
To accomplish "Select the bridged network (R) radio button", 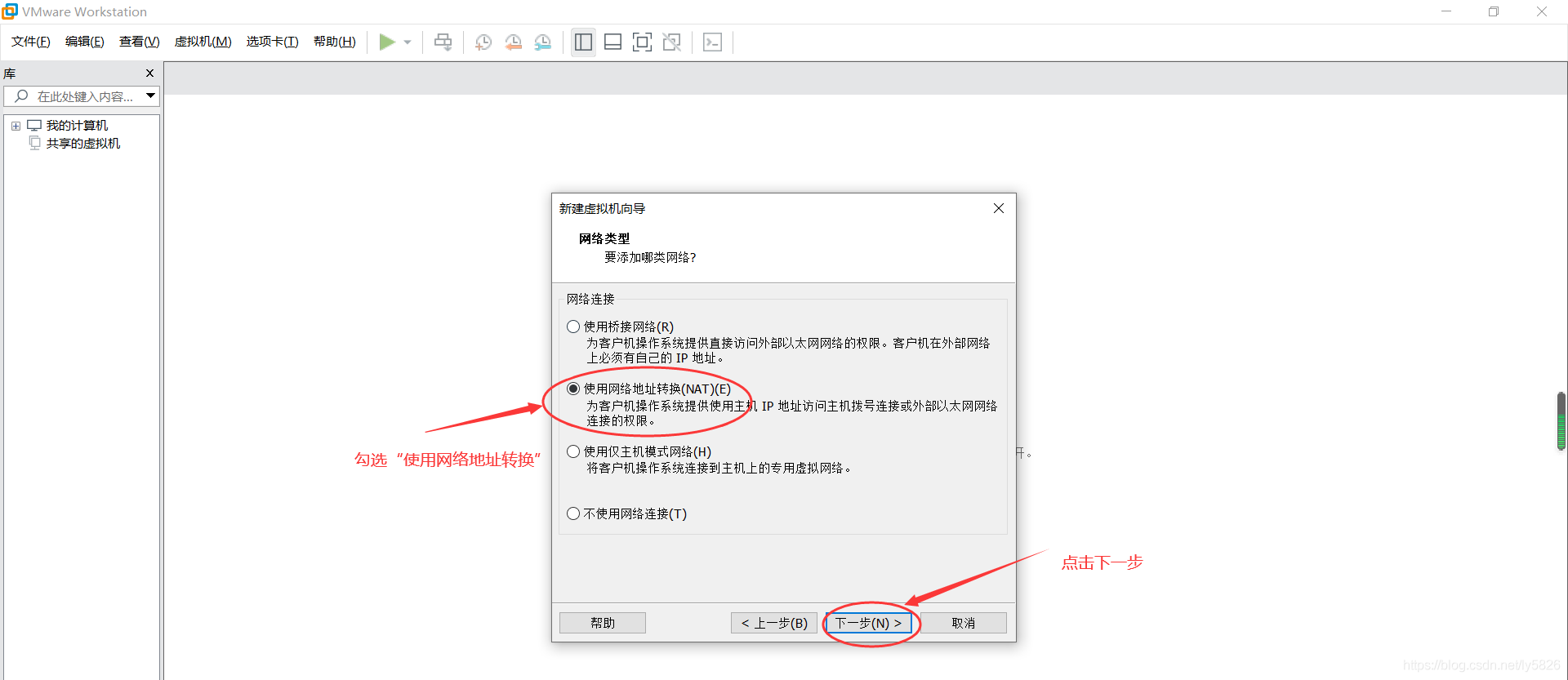I will coord(573,327).
